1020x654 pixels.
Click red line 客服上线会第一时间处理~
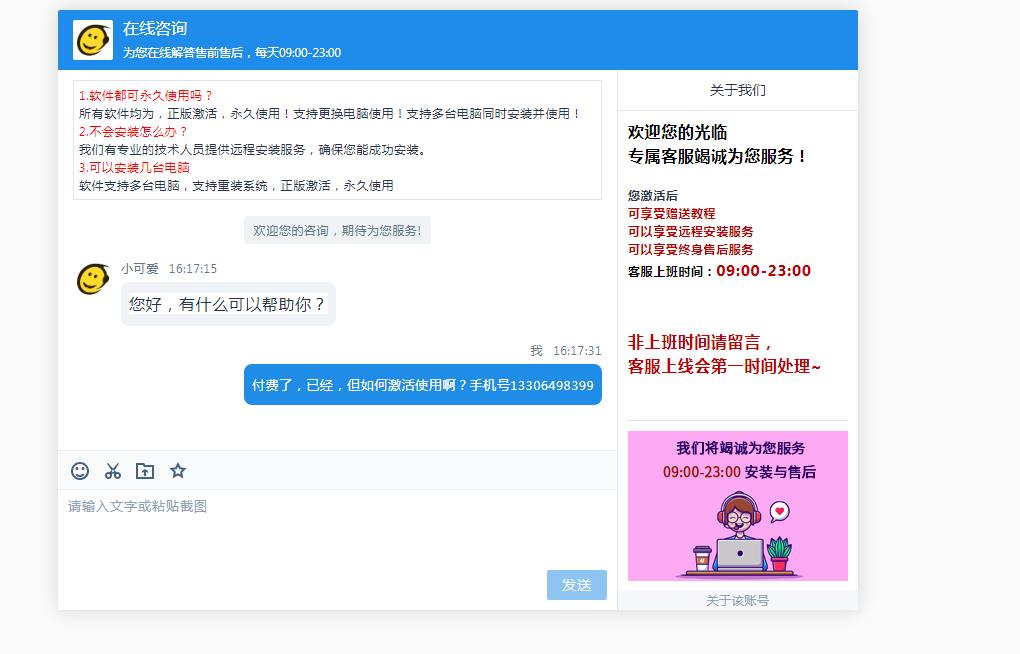click(x=724, y=366)
